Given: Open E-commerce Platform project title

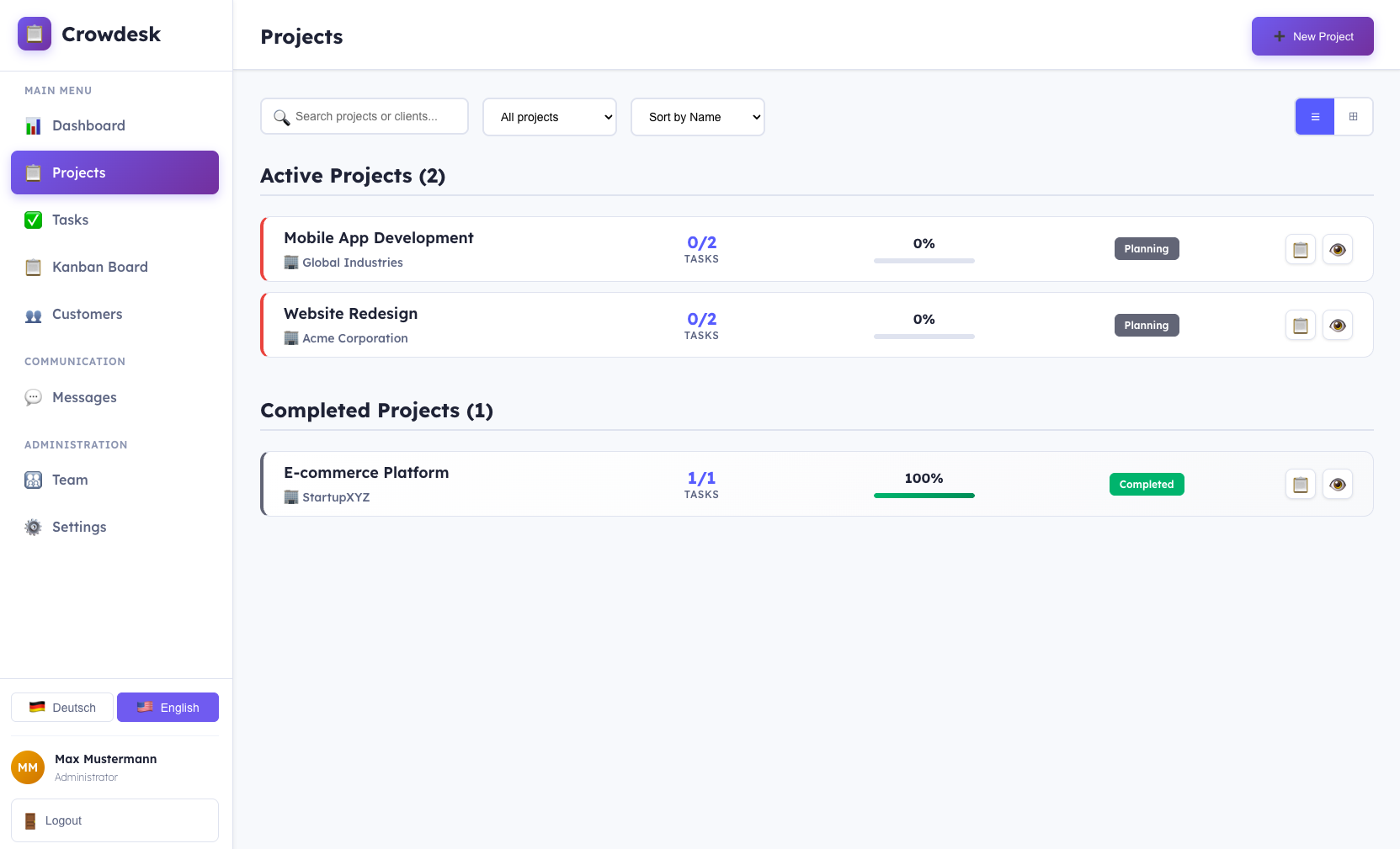Looking at the screenshot, I should 366,473.
